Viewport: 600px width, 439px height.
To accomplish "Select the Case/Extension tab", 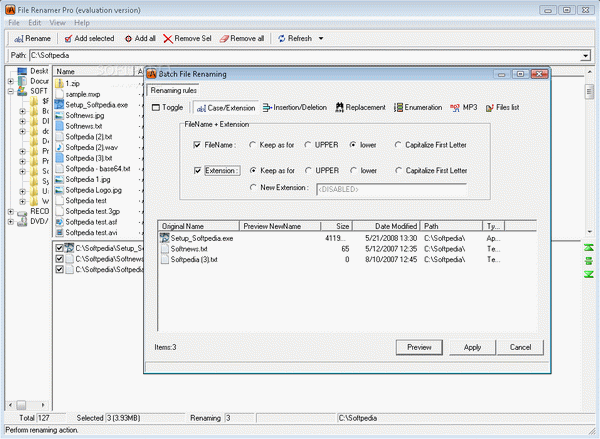I will [226, 108].
